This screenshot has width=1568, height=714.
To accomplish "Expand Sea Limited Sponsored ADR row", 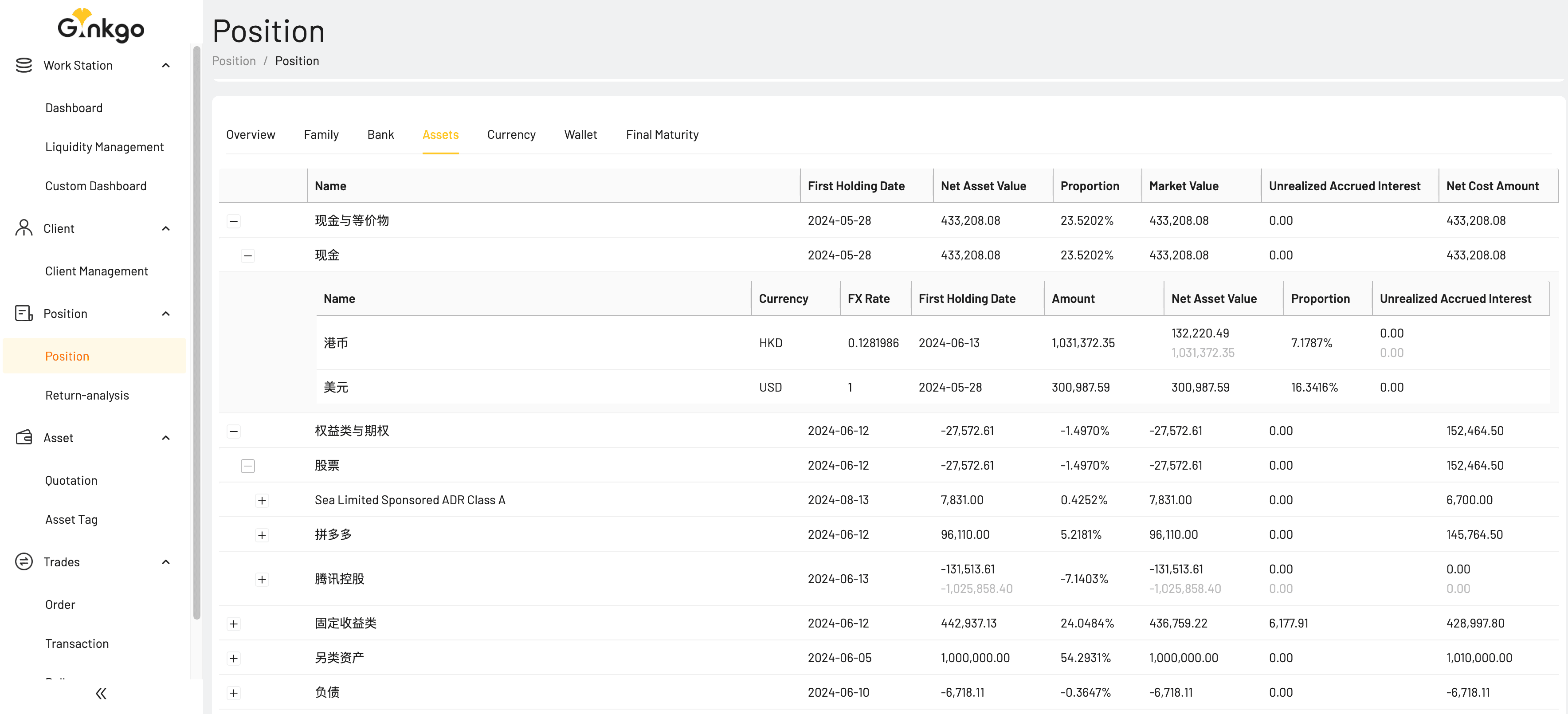I will (x=263, y=500).
